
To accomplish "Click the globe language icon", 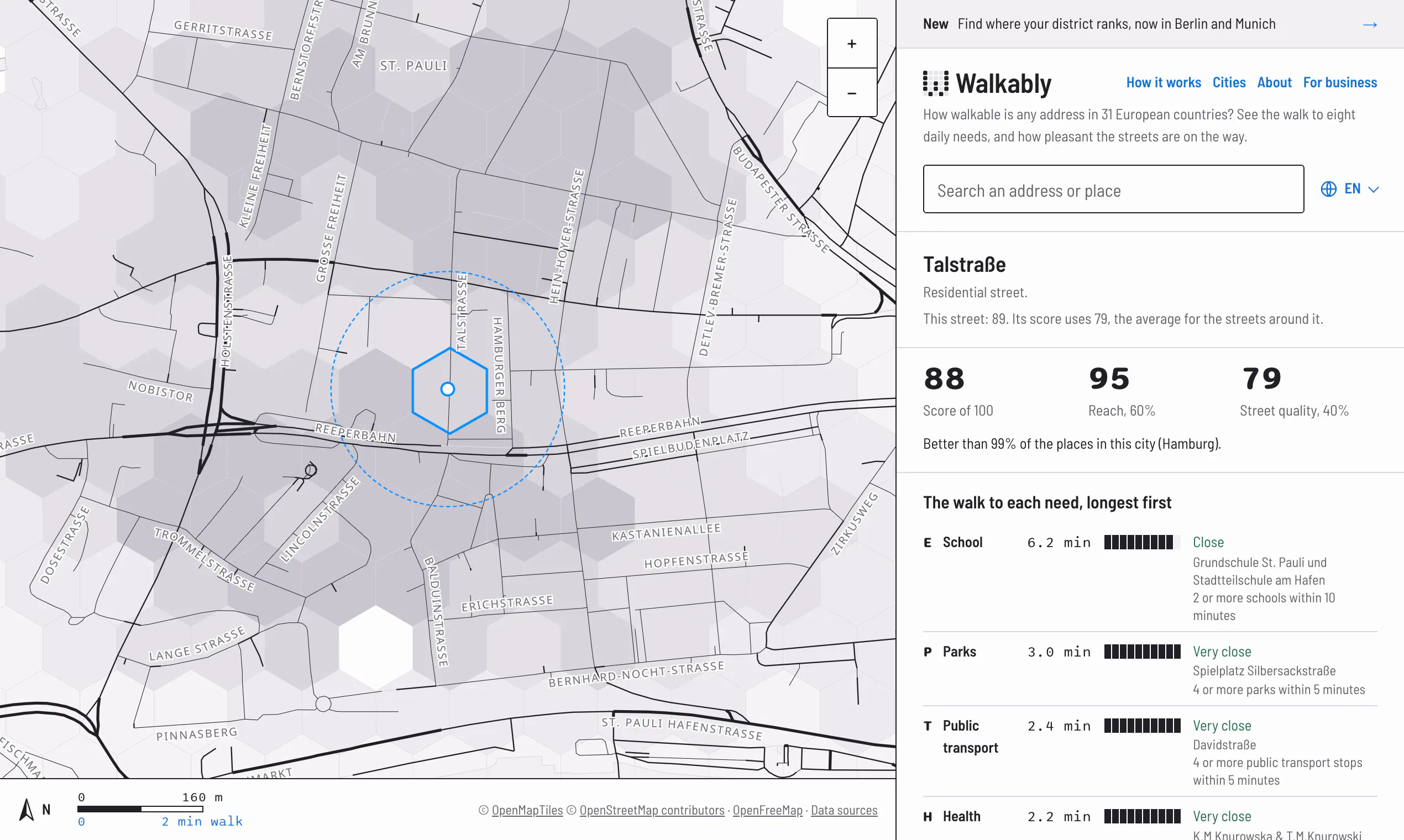I will click(1328, 189).
